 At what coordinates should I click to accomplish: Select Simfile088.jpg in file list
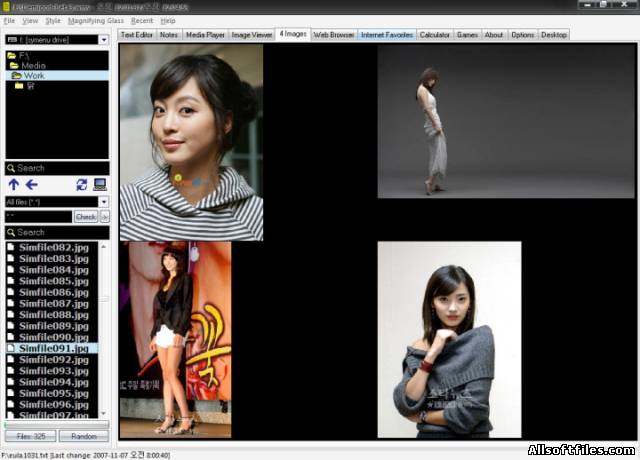[53, 315]
